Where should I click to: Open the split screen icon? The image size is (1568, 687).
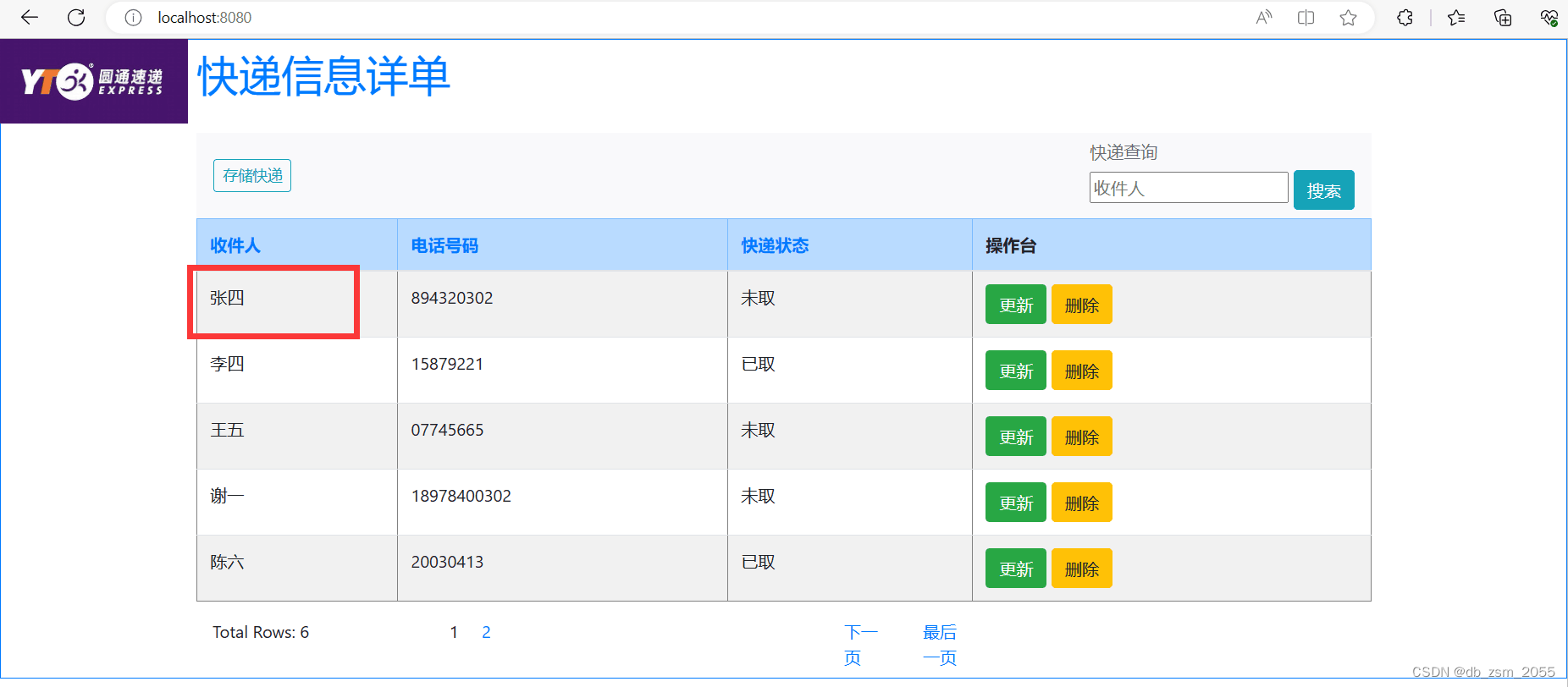pos(1306,18)
